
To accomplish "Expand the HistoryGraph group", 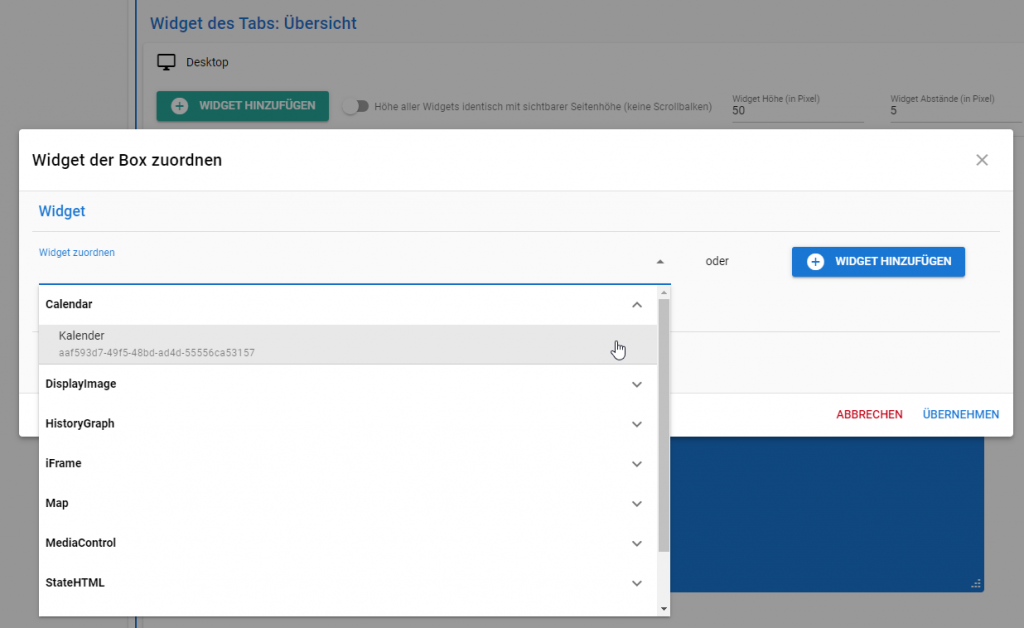I will (x=637, y=424).
